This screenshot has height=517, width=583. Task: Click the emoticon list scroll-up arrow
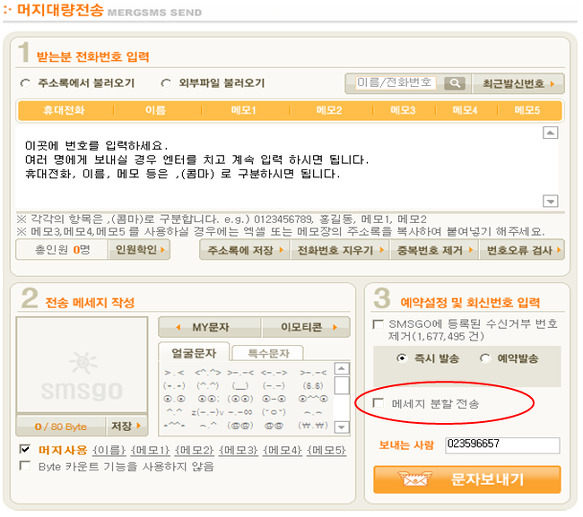point(342,369)
